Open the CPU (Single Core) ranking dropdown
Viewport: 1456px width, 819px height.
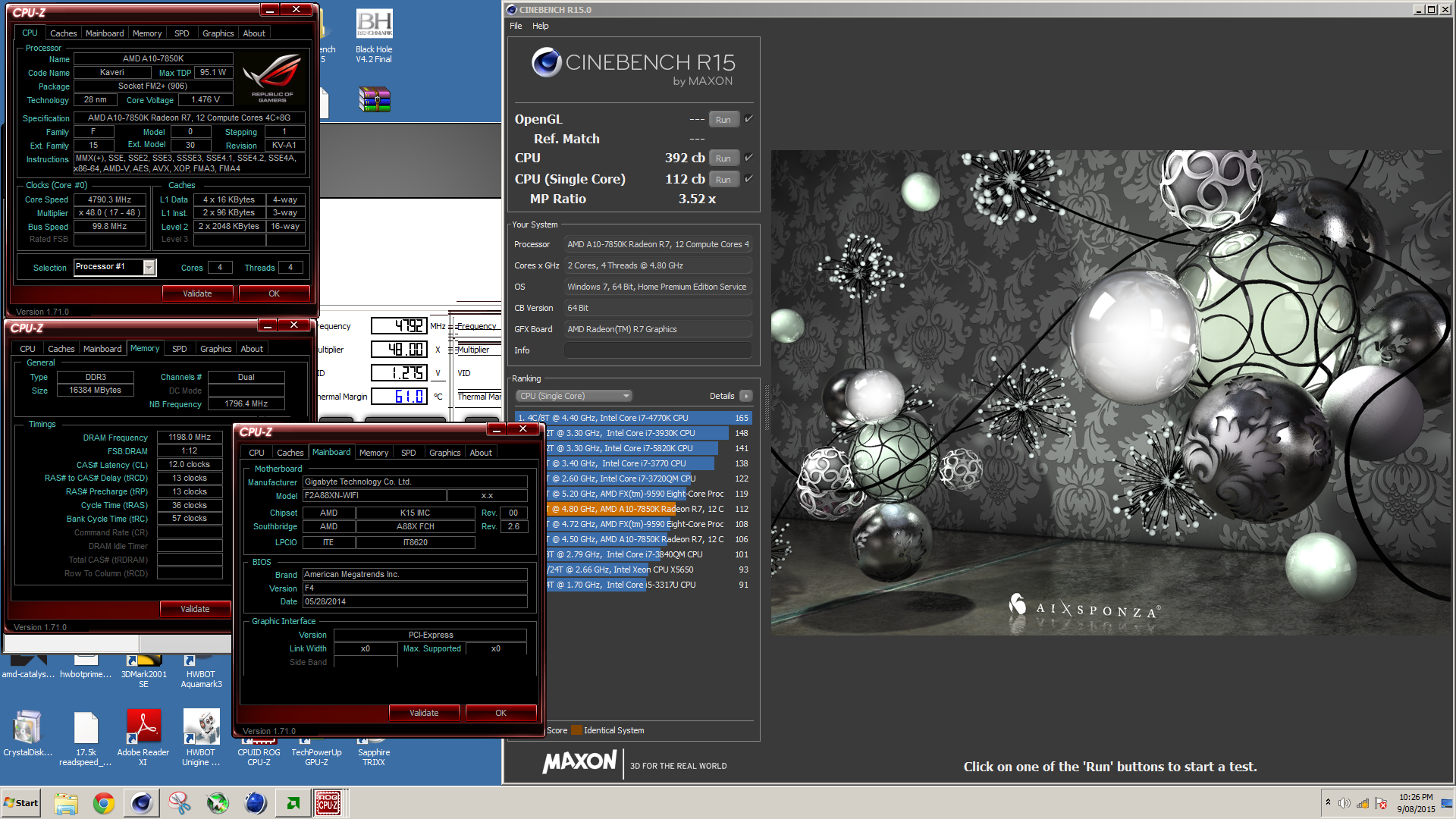click(574, 396)
